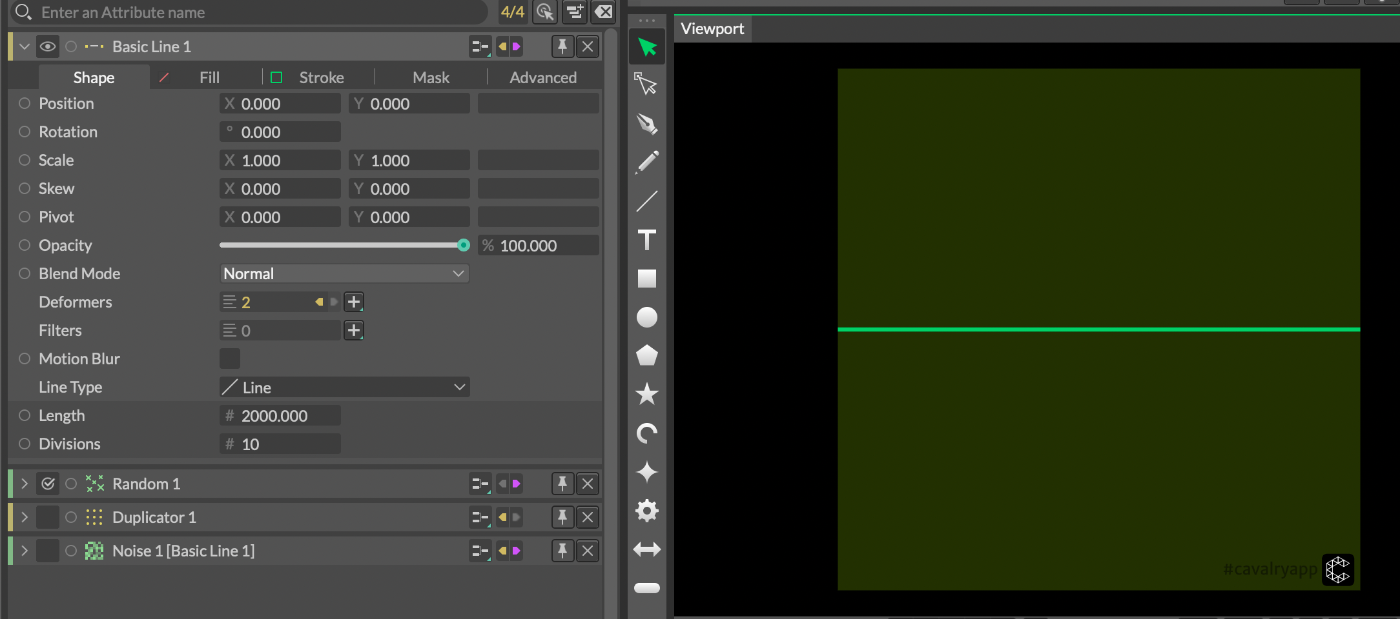1400x619 pixels.
Task: Open connections icon on Duplicator 1 row
Action: pos(480,517)
